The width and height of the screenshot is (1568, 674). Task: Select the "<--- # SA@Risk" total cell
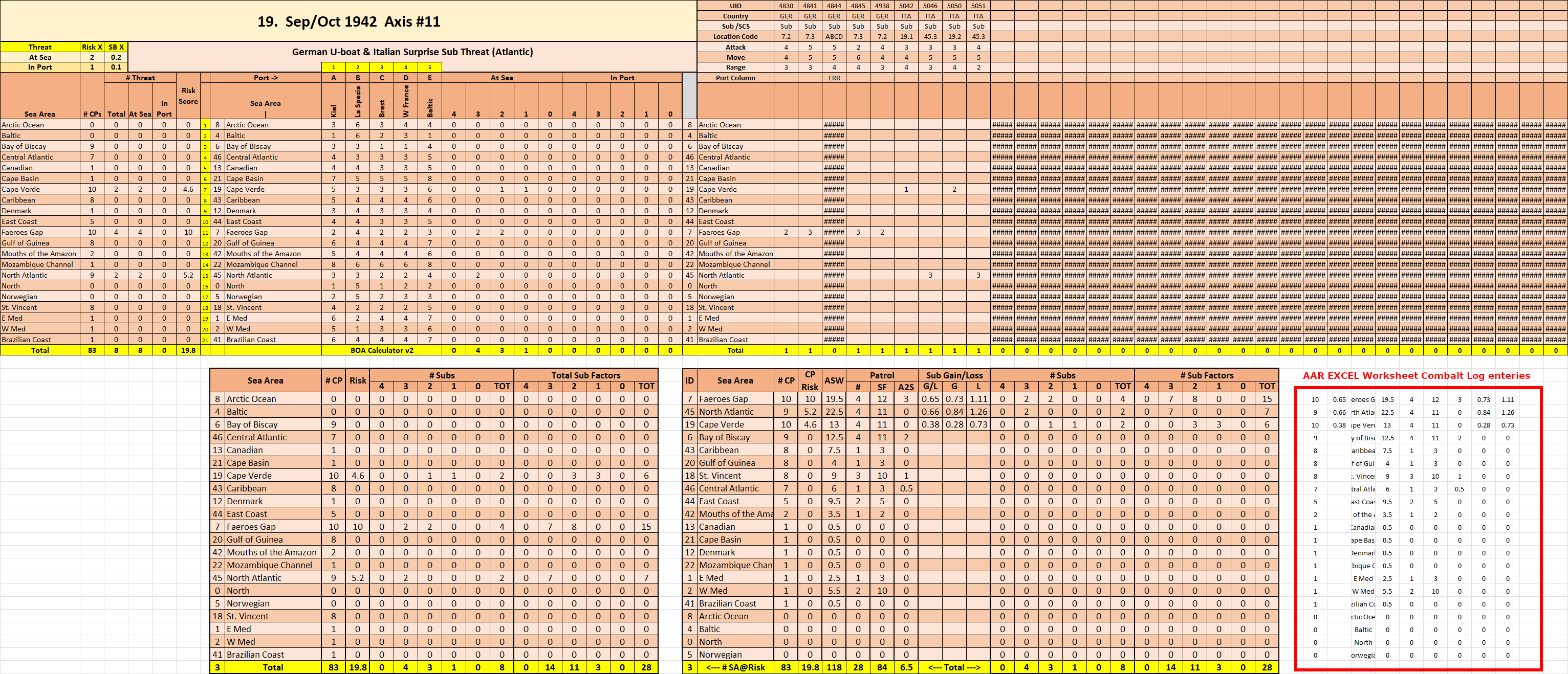pyautogui.click(x=735, y=667)
